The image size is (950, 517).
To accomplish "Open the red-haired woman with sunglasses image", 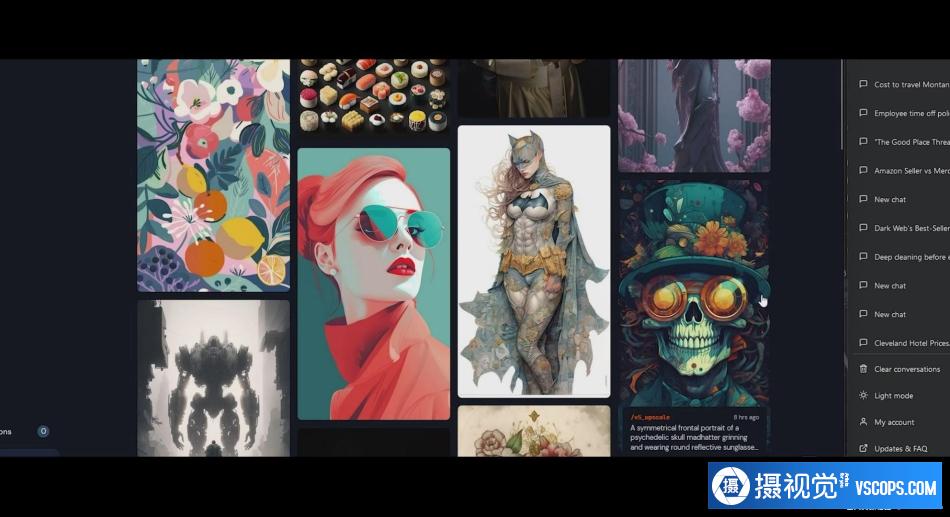I will pyautogui.click(x=374, y=284).
